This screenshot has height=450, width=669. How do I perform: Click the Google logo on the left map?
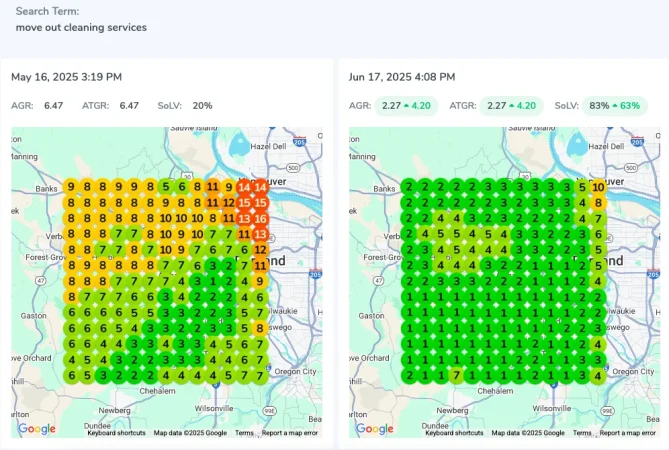click(37, 429)
